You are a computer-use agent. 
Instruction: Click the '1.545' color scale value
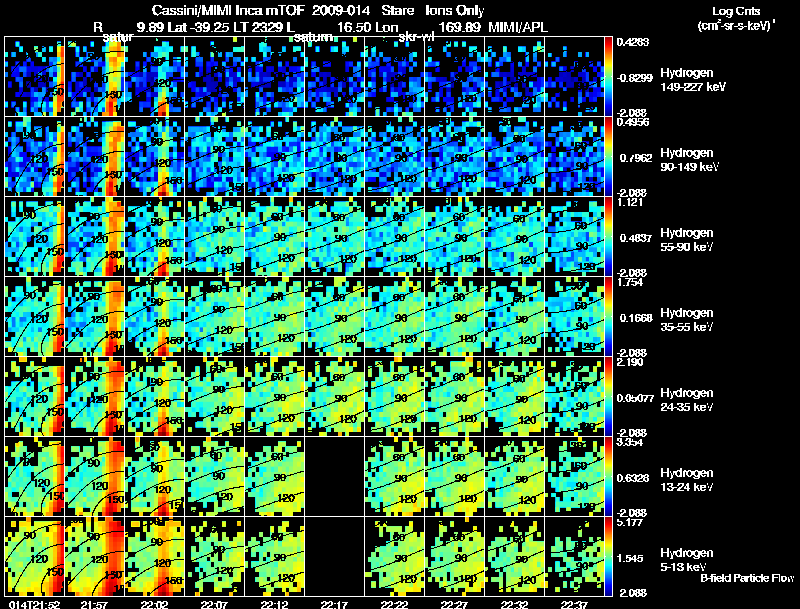pos(630,558)
